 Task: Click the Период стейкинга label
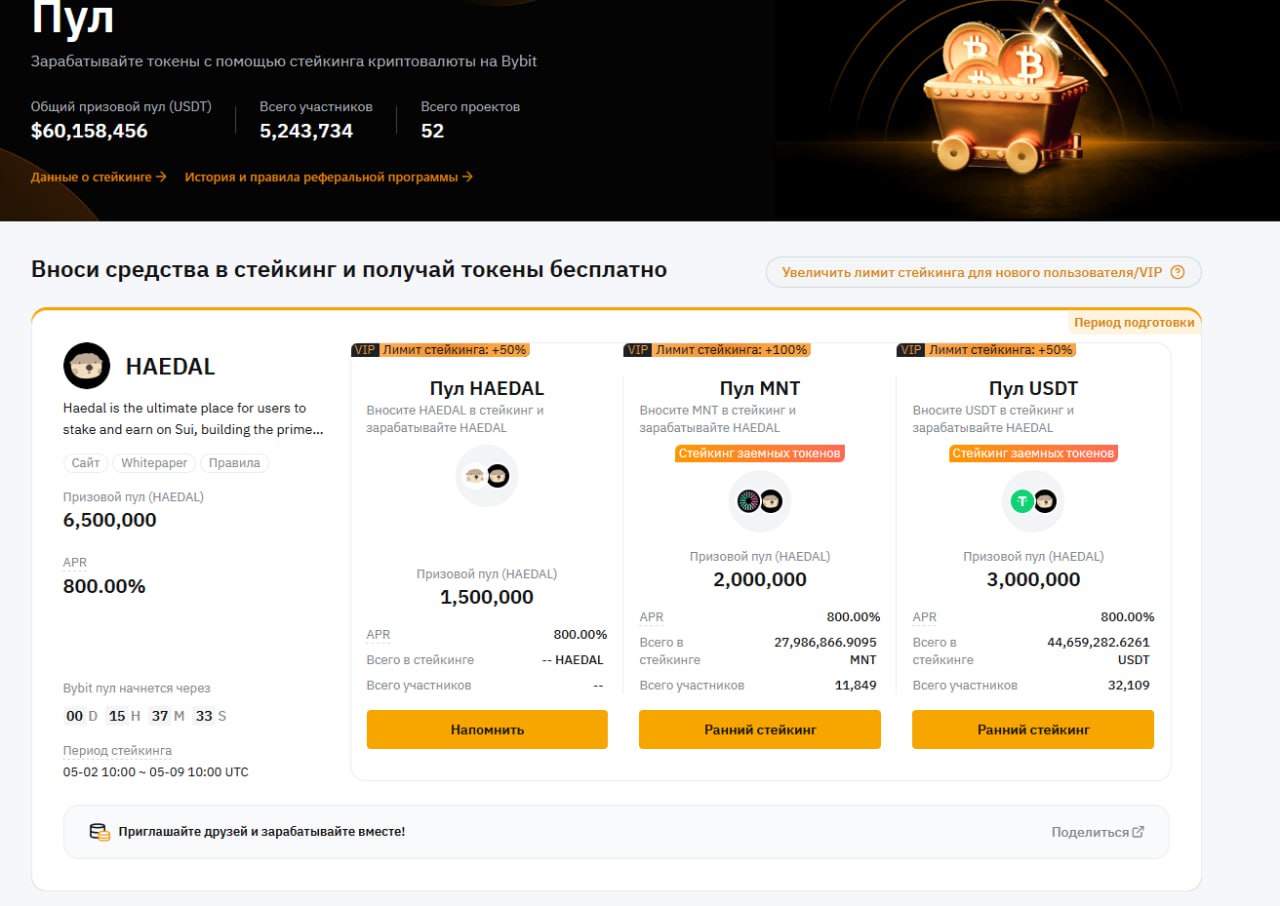point(117,750)
